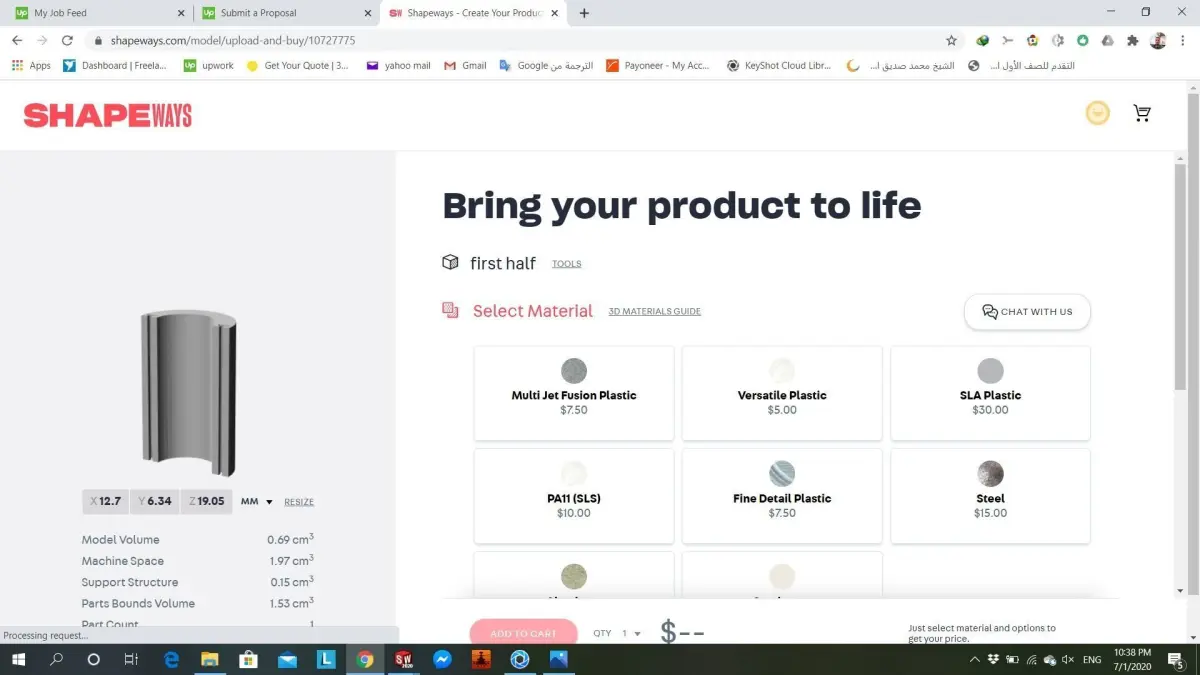Open KeyShot Cloud Library bookmark

click(778, 66)
